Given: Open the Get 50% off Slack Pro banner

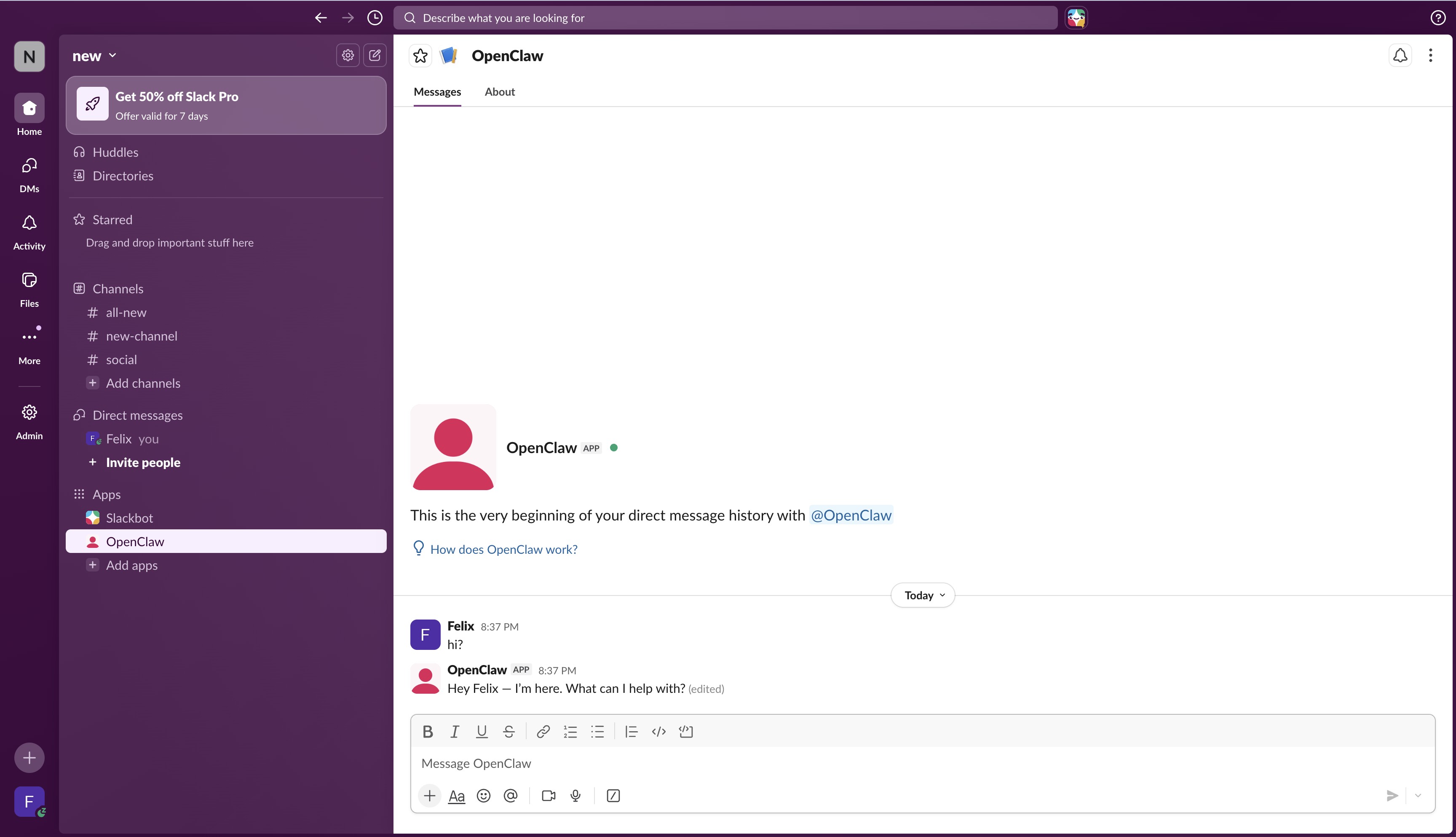Looking at the screenshot, I should pyautogui.click(x=226, y=105).
